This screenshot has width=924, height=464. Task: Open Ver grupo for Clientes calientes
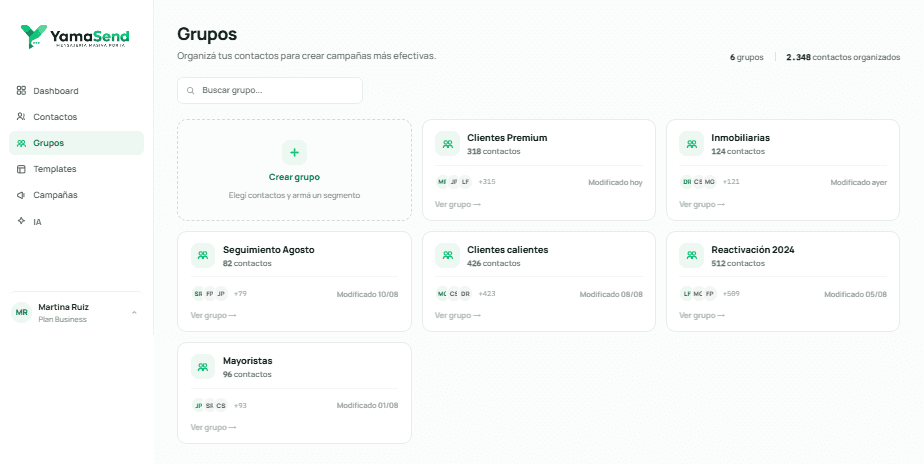458,315
